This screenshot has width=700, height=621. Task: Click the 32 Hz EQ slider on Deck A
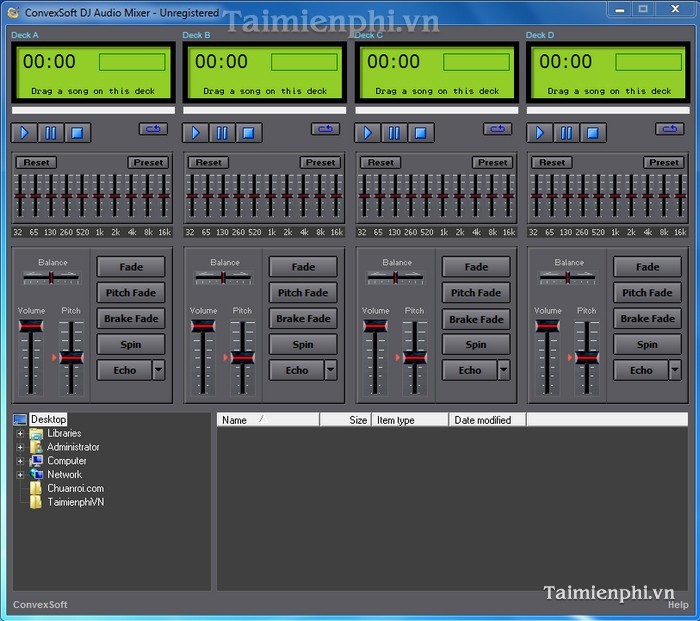(19, 196)
